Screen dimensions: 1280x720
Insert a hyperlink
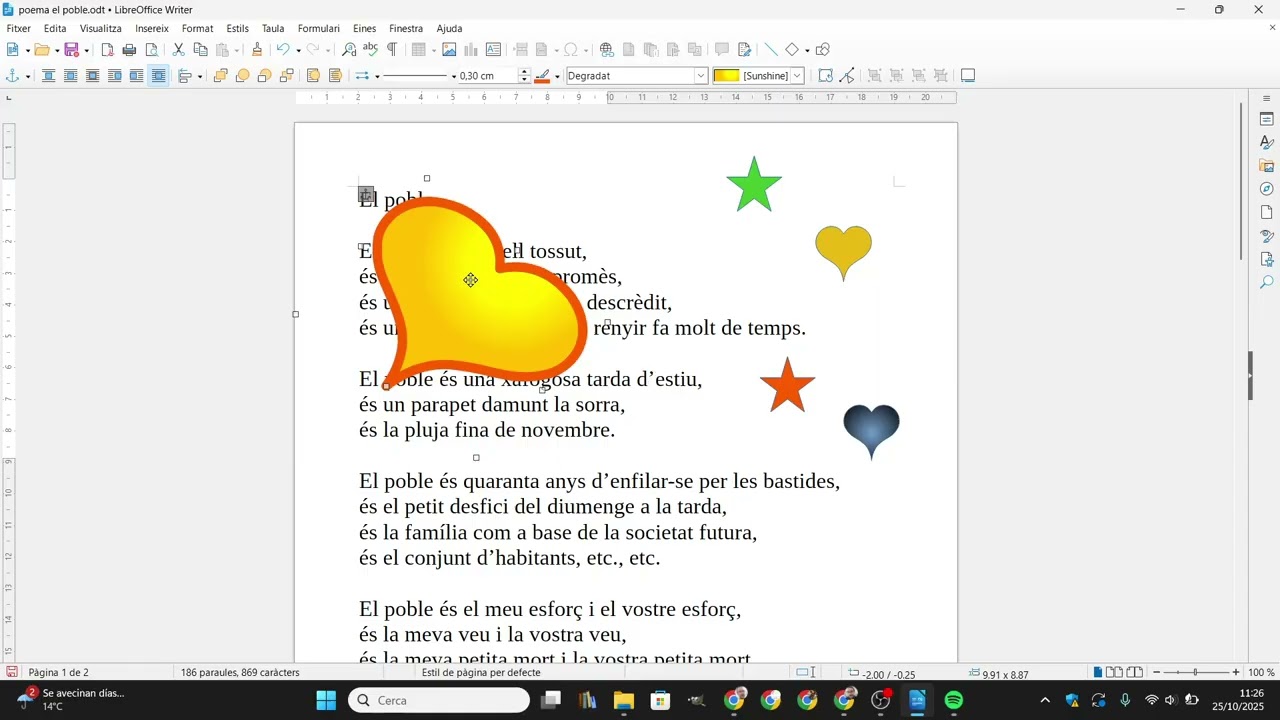pyautogui.click(x=606, y=50)
